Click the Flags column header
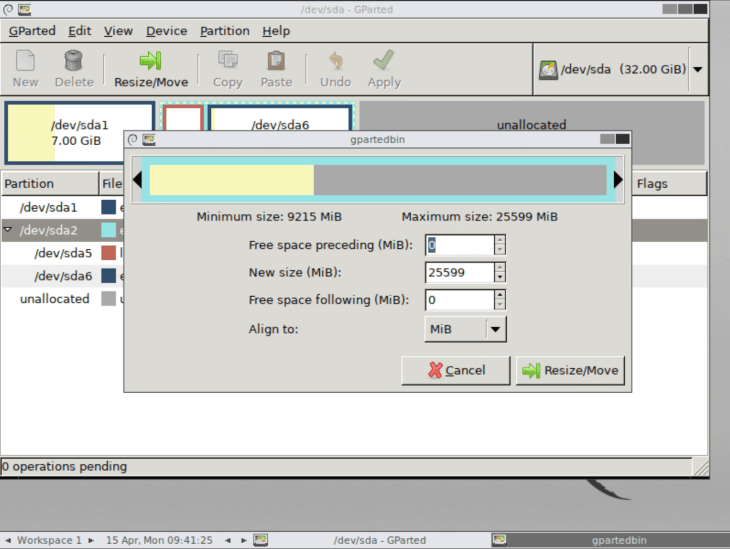 [x=669, y=183]
